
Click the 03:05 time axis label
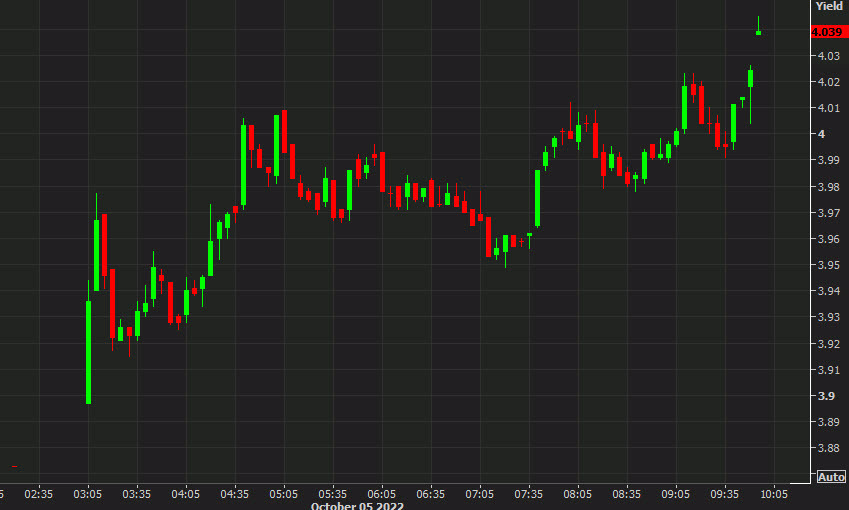point(88,494)
